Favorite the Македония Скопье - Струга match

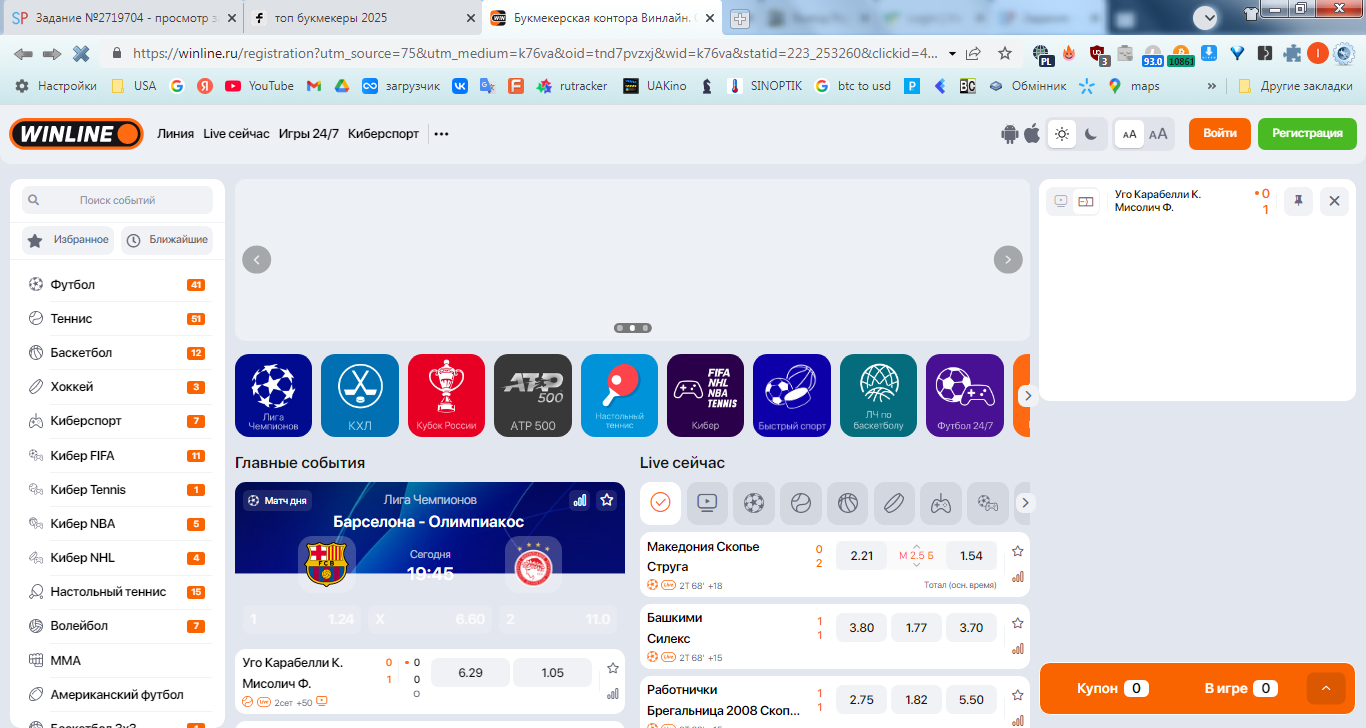pyautogui.click(x=1018, y=551)
